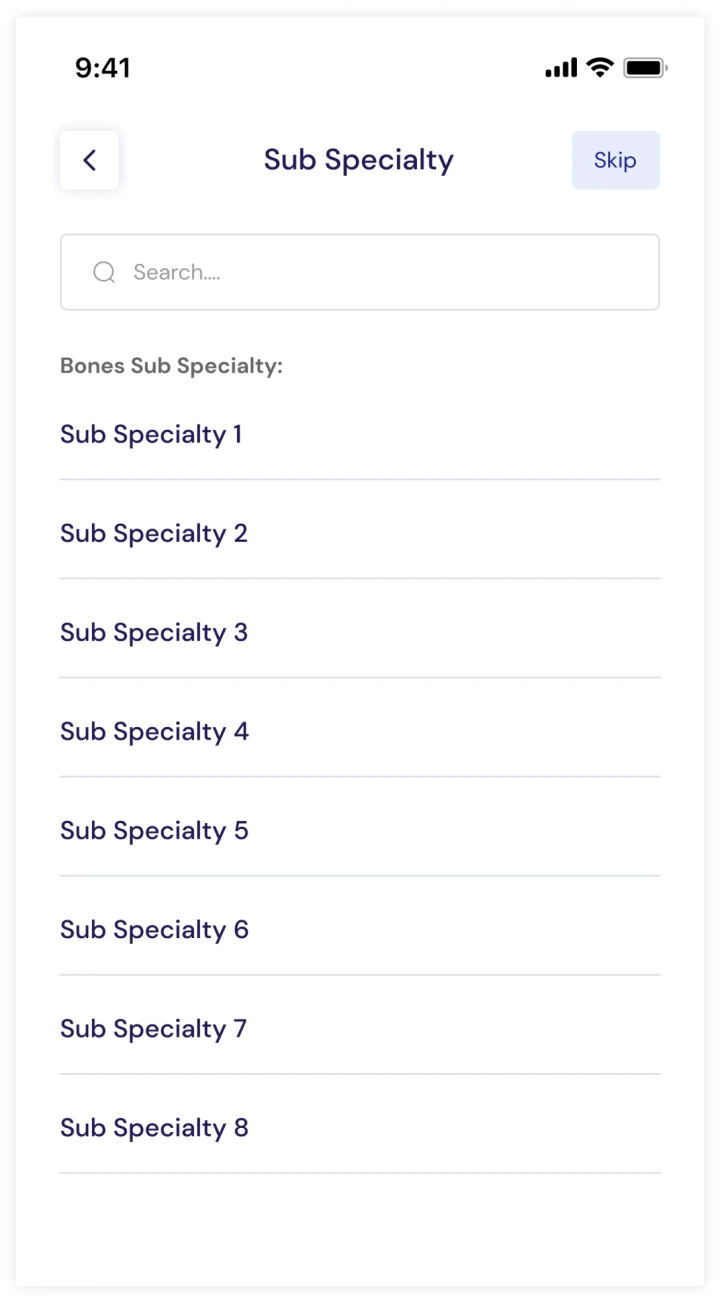
Task: Choose the Sub Specialty 6 item
Action: click(154, 929)
